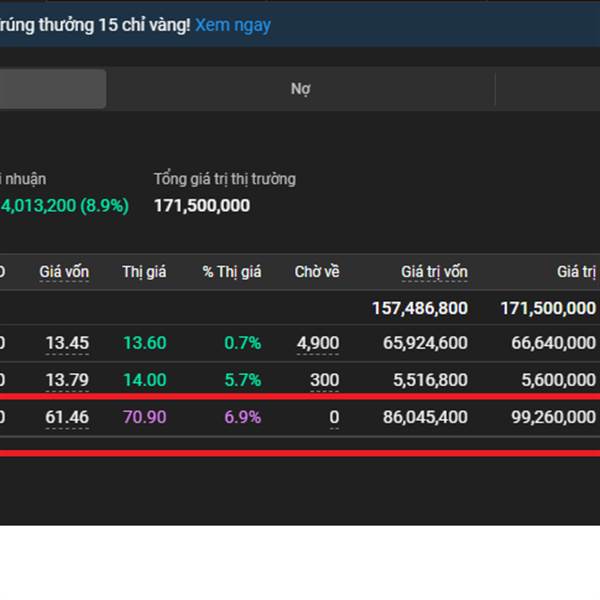This screenshot has height=600, width=600.
Task: Select the highlighted tab left of Nợ
Action: (52, 89)
